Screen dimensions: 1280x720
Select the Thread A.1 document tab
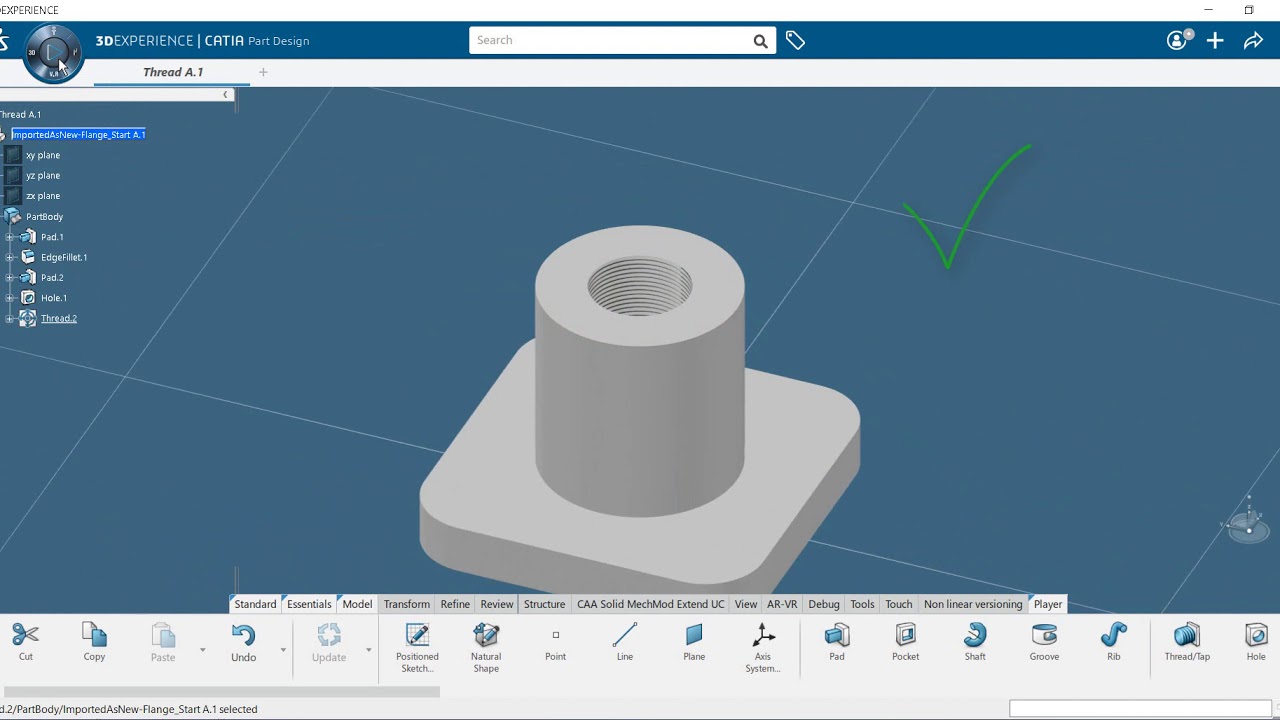tap(173, 72)
